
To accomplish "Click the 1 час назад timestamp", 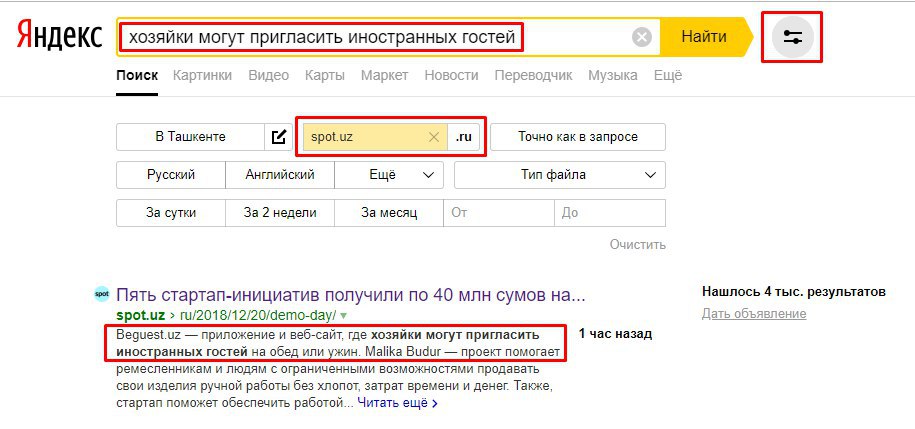I will 615,334.
